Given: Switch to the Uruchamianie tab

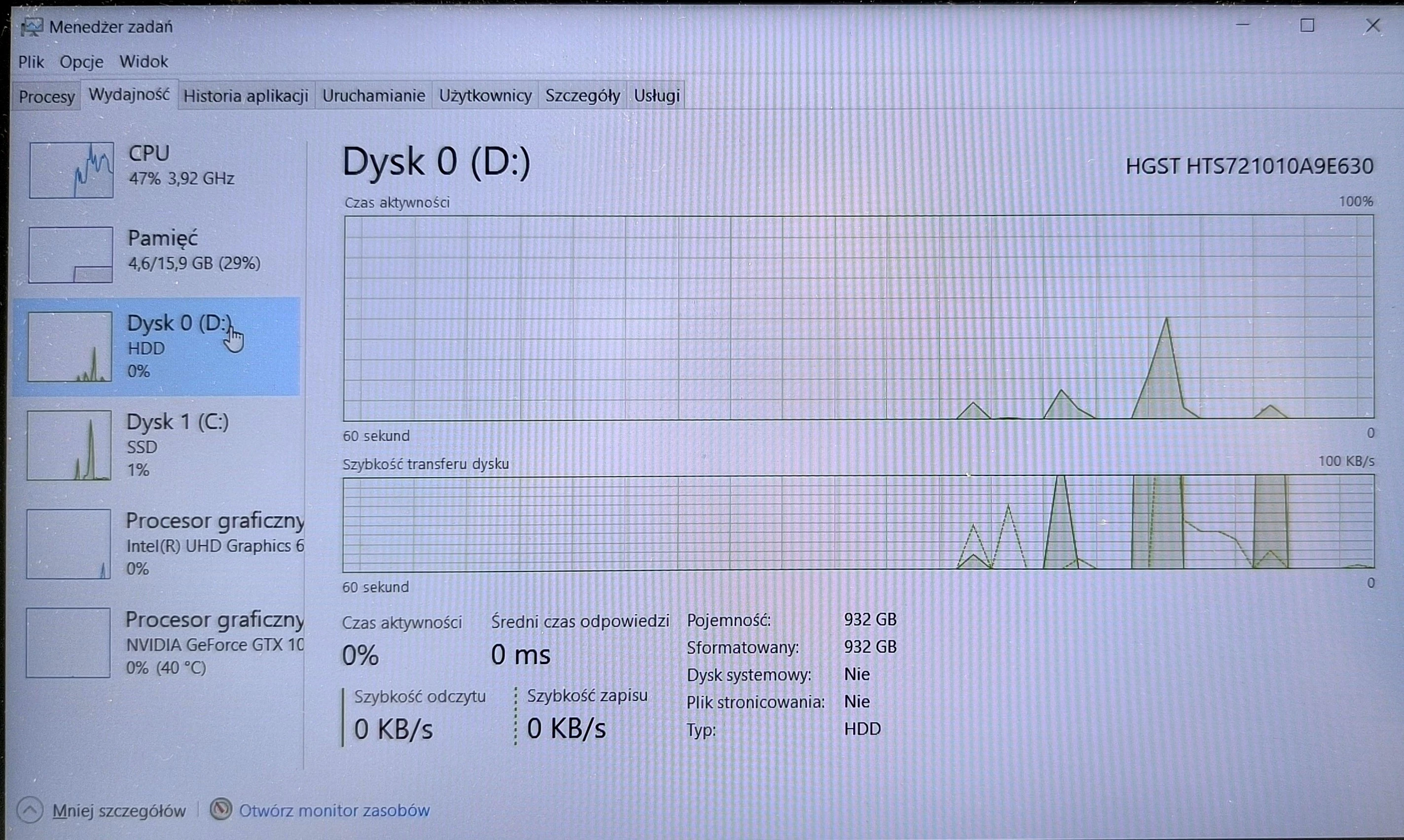Looking at the screenshot, I should 374,95.
